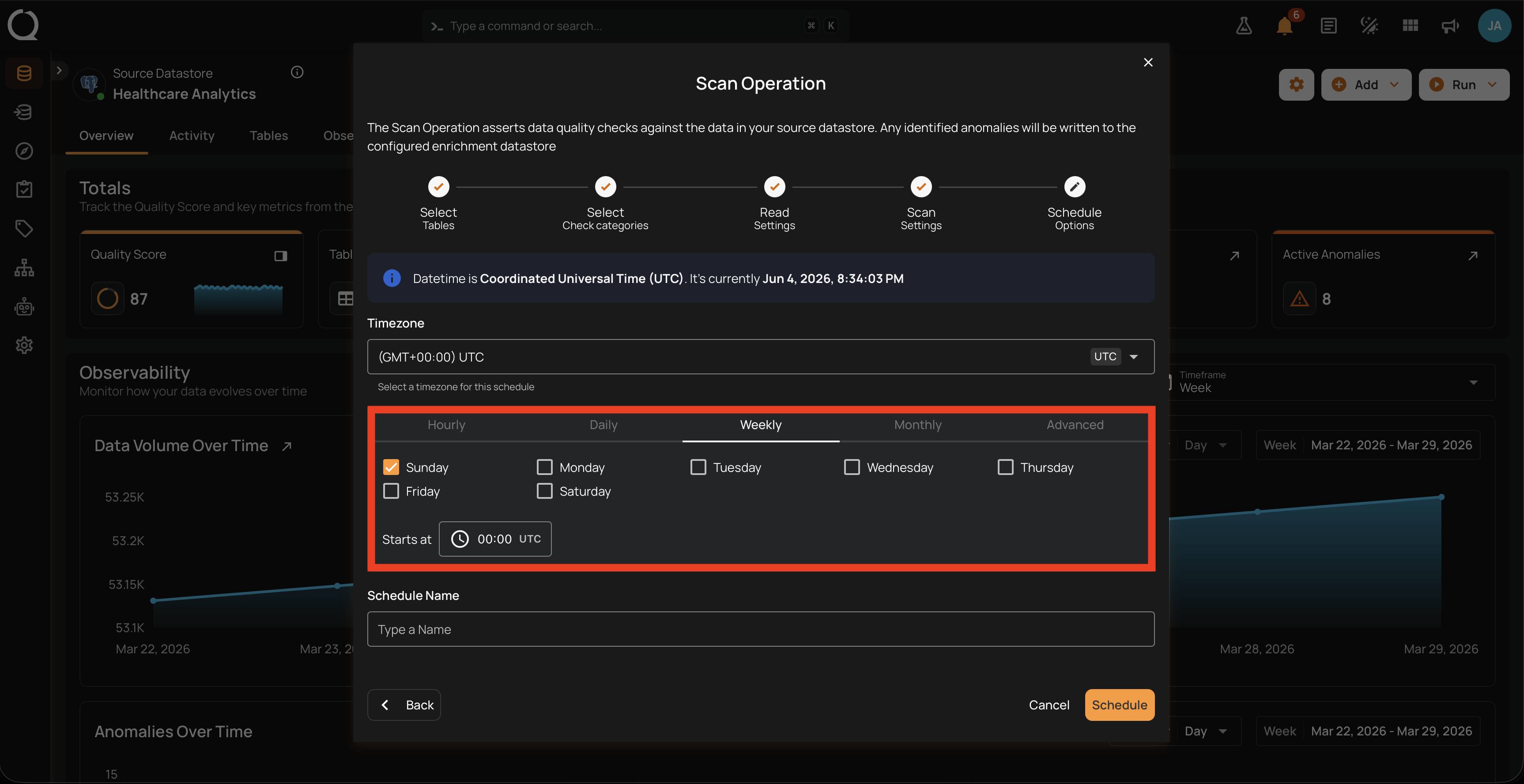Click the Cancel button

(x=1049, y=705)
